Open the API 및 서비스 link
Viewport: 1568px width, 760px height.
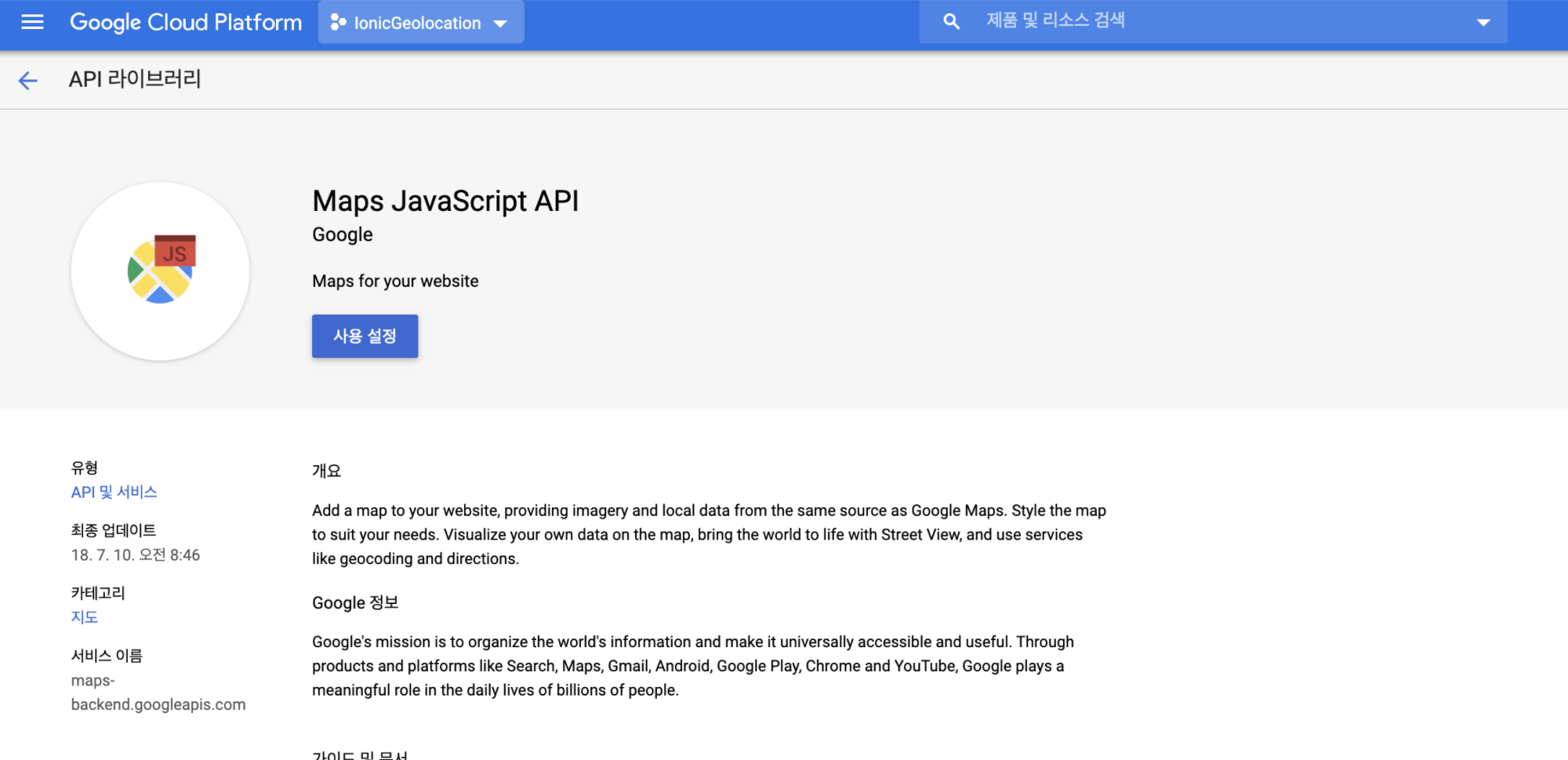pyautogui.click(x=114, y=492)
